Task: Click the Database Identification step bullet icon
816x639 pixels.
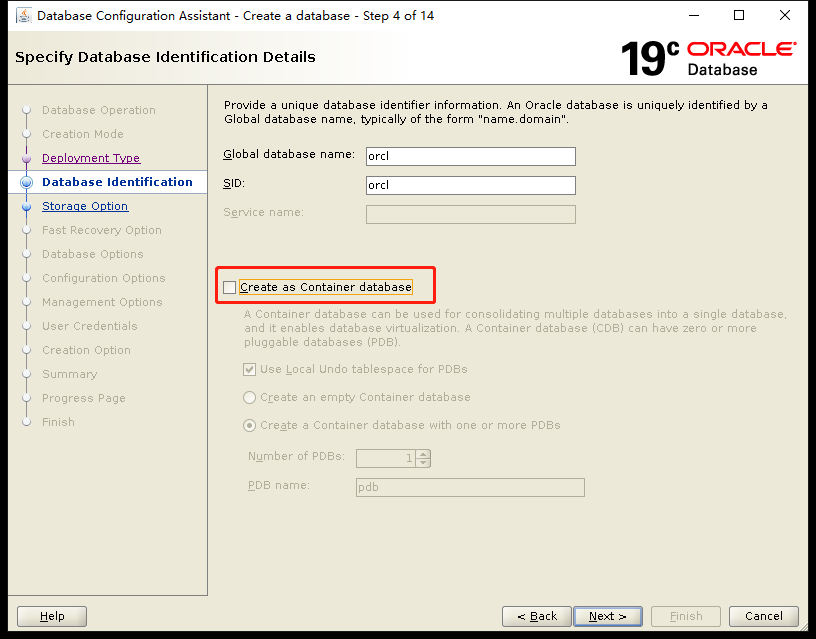Action: pos(27,182)
